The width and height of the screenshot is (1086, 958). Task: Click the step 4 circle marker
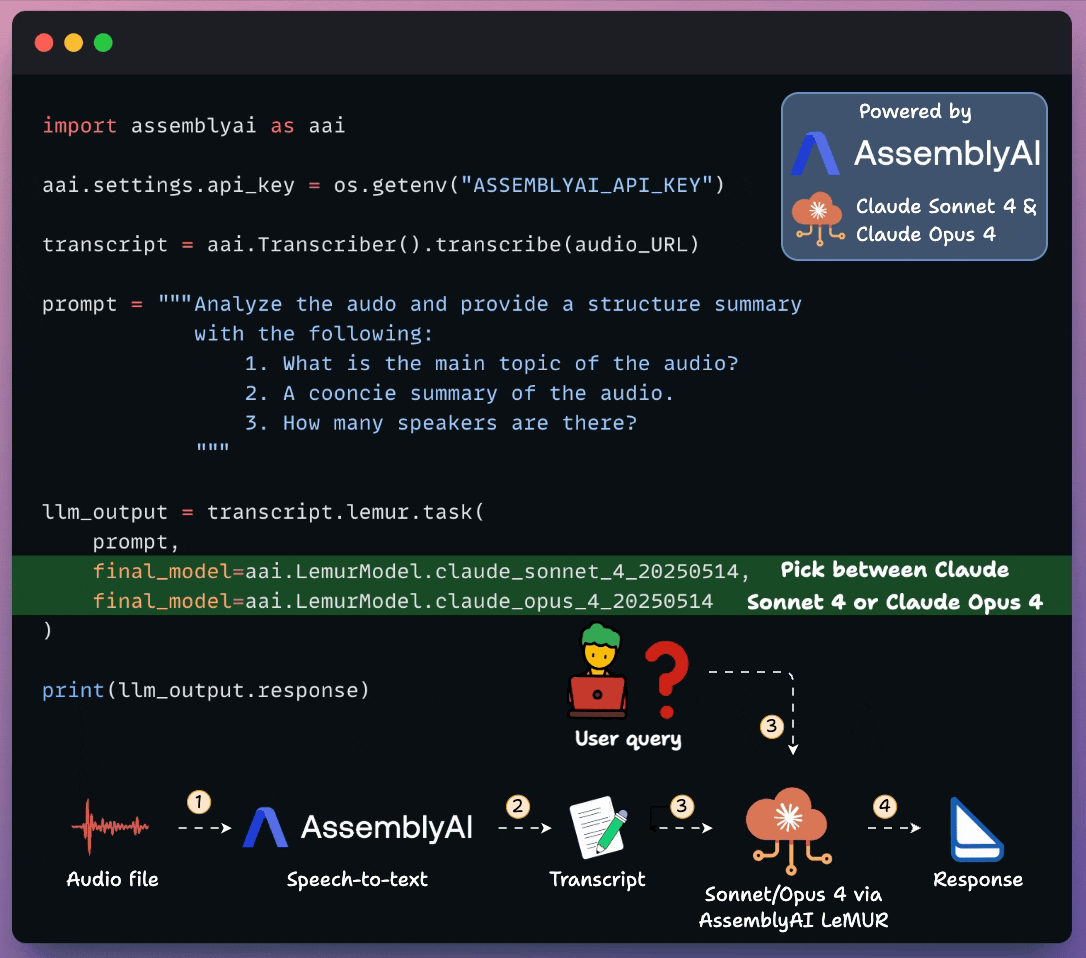coord(884,806)
